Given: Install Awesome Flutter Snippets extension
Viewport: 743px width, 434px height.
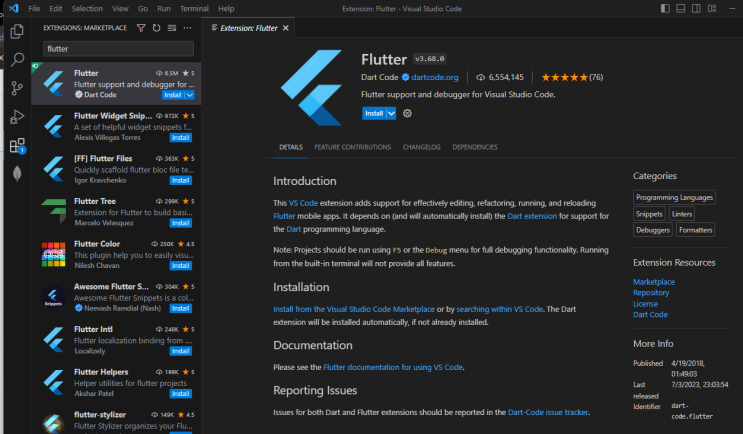Looking at the screenshot, I should [181, 308].
